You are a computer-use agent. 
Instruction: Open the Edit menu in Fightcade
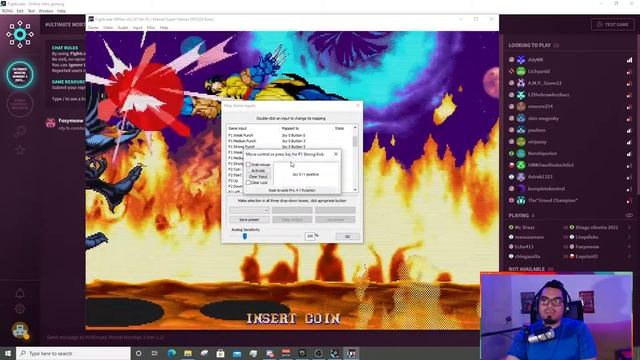click(x=20, y=11)
